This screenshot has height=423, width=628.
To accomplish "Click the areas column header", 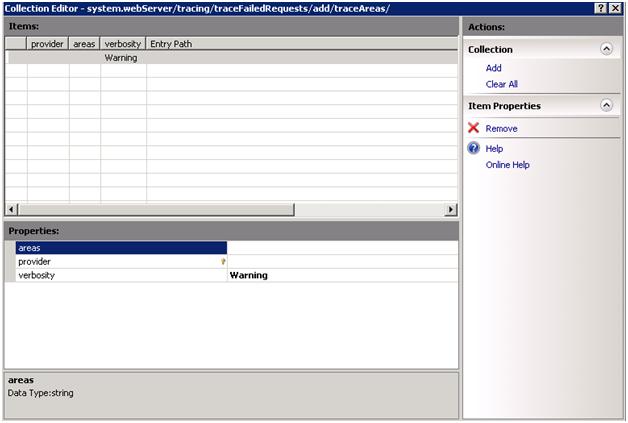I will click(x=84, y=44).
